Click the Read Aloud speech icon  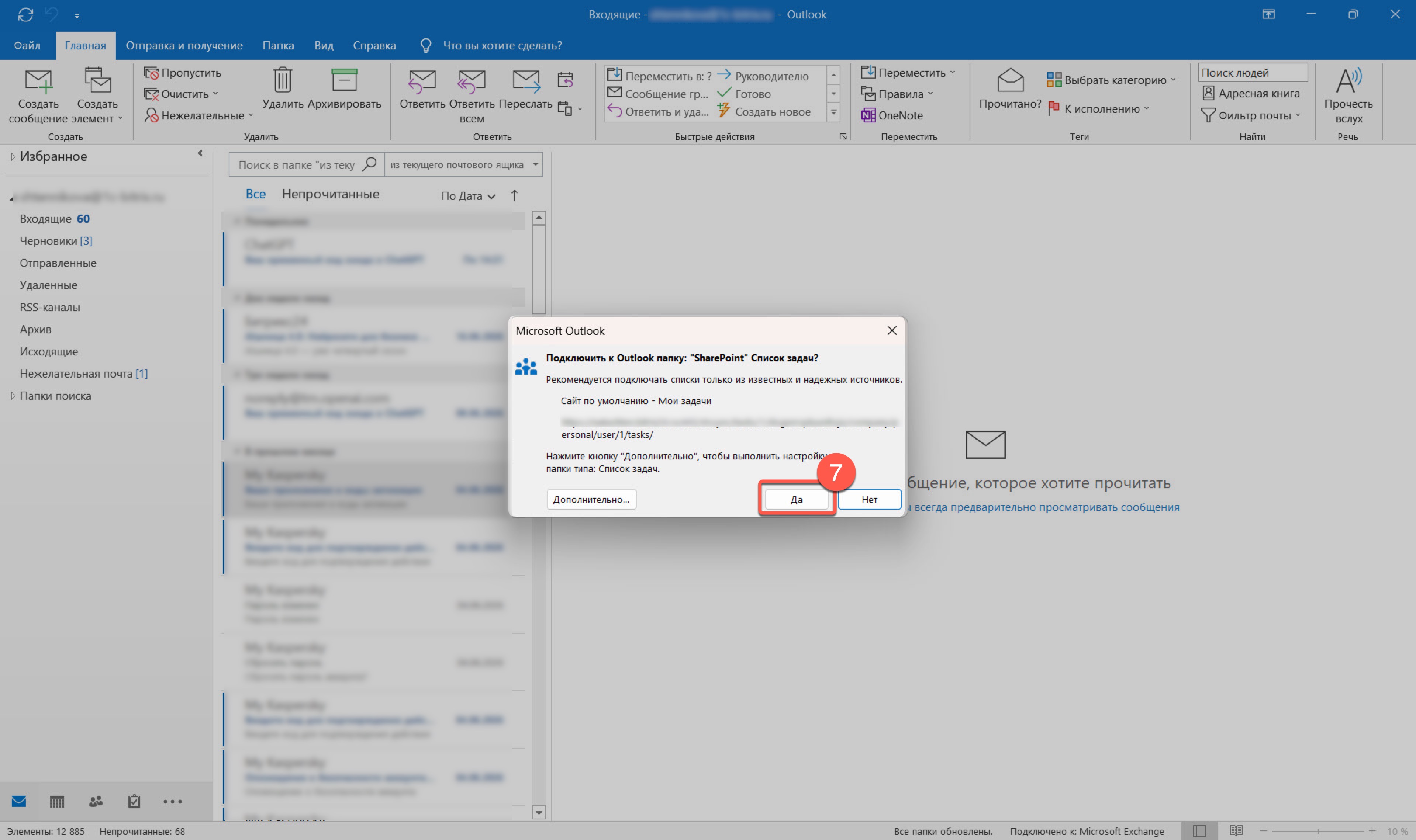pos(1348,80)
